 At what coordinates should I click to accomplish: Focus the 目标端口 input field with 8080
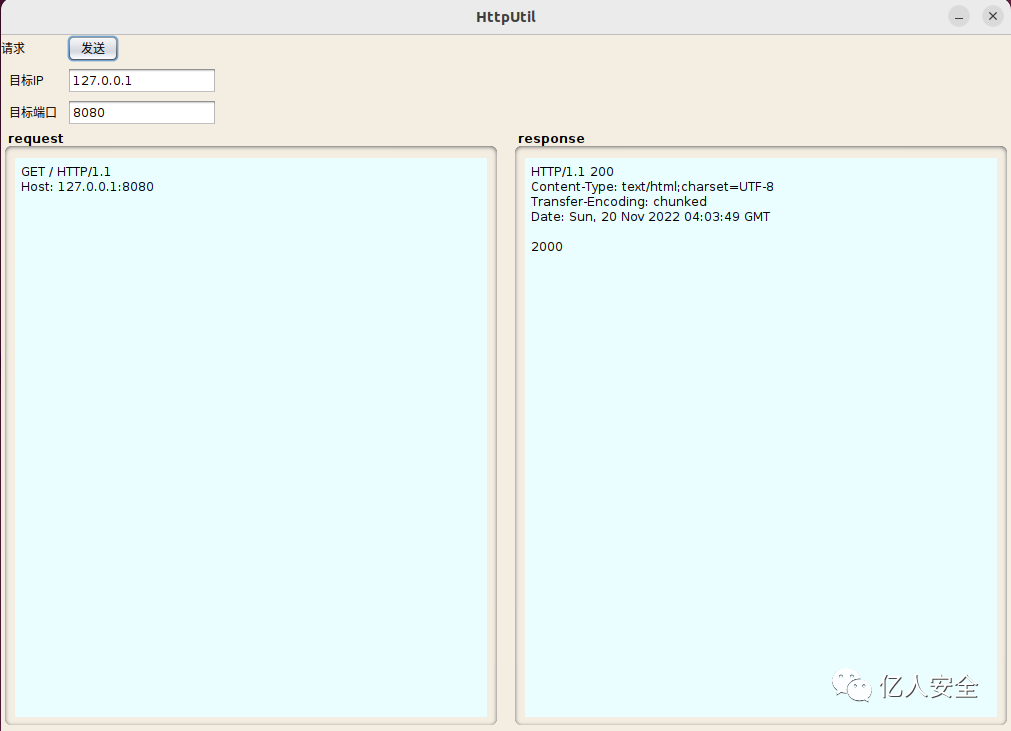coord(142,112)
